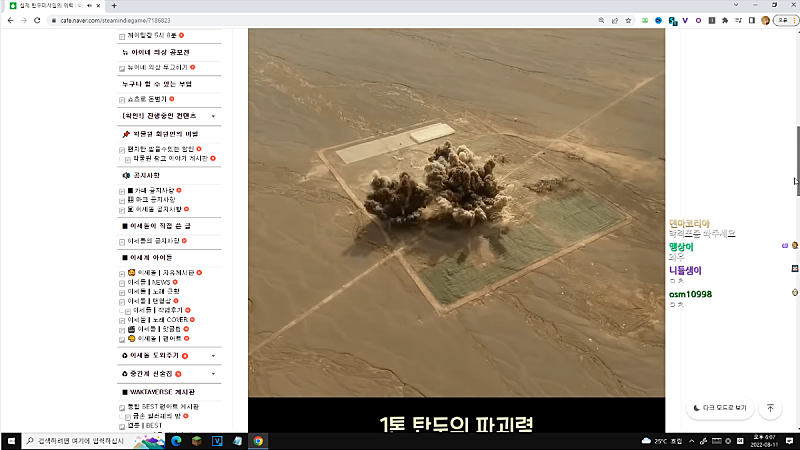This screenshot has height=450, width=800.
Task: Click the speaker icon next to 공지사항
Action: [x=126, y=176]
